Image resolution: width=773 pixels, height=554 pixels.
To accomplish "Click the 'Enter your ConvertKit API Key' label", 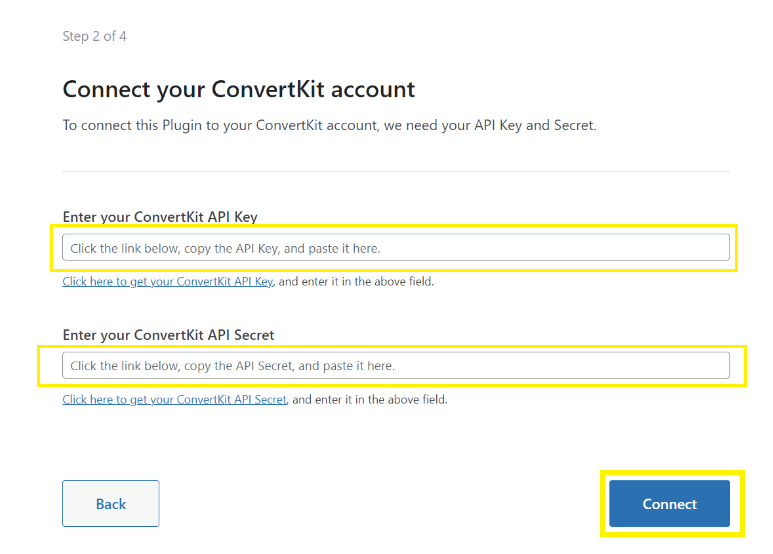I will tap(160, 217).
